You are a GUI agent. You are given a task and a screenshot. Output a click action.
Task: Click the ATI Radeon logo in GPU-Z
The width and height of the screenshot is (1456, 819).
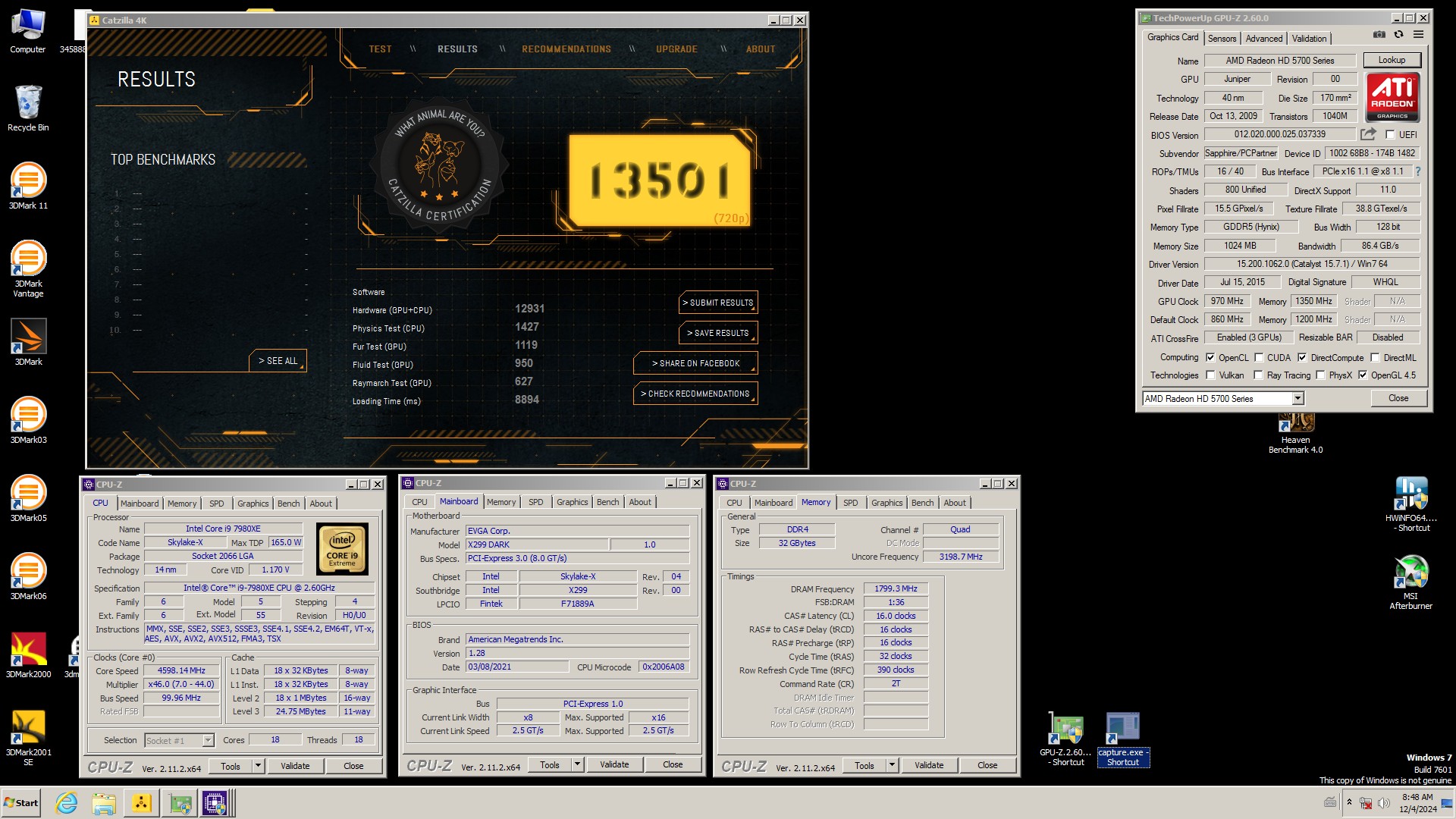point(1392,97)
